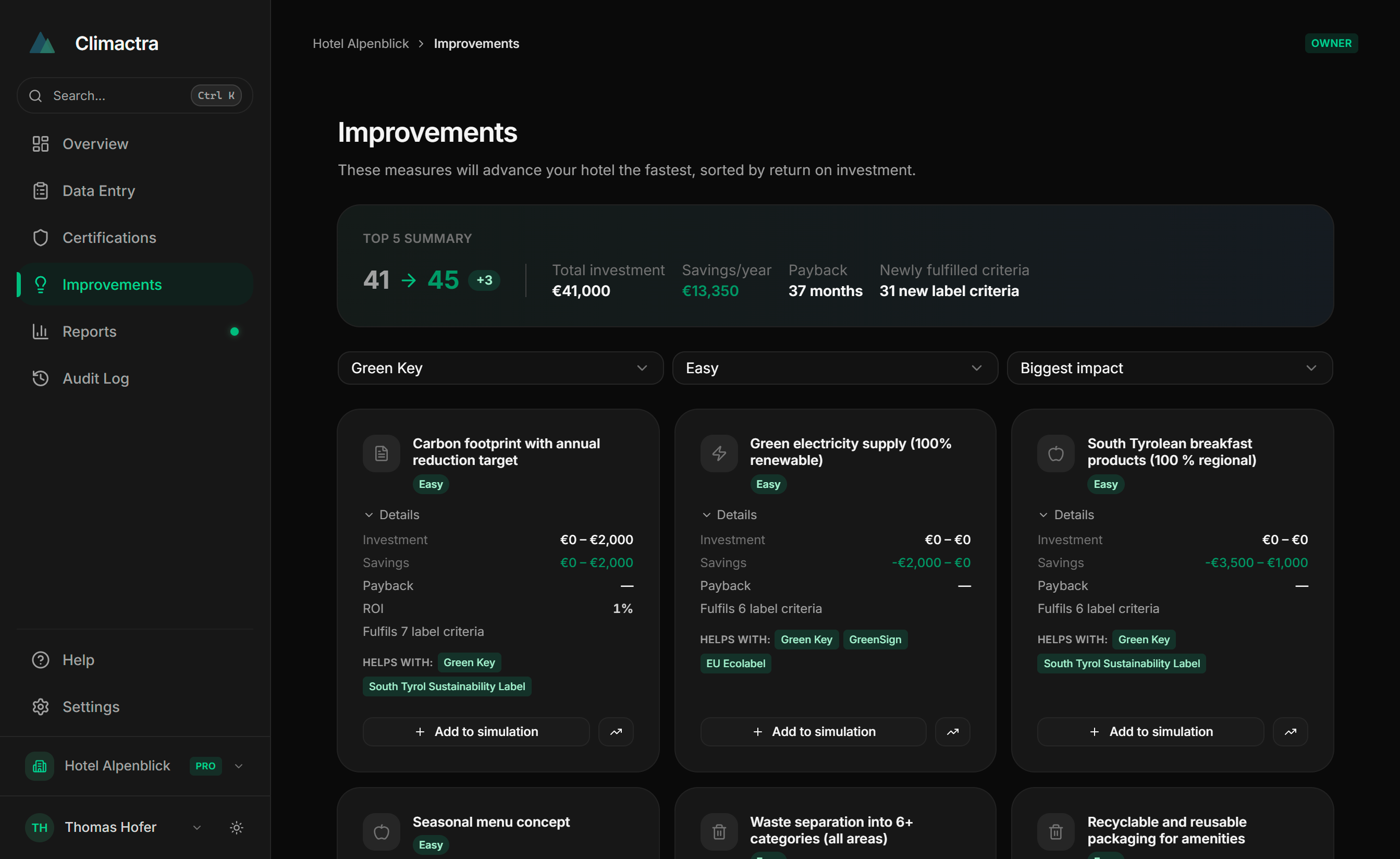
Task: Expand the Thomas Hofer user menu chevron
Action: (197, 827)
